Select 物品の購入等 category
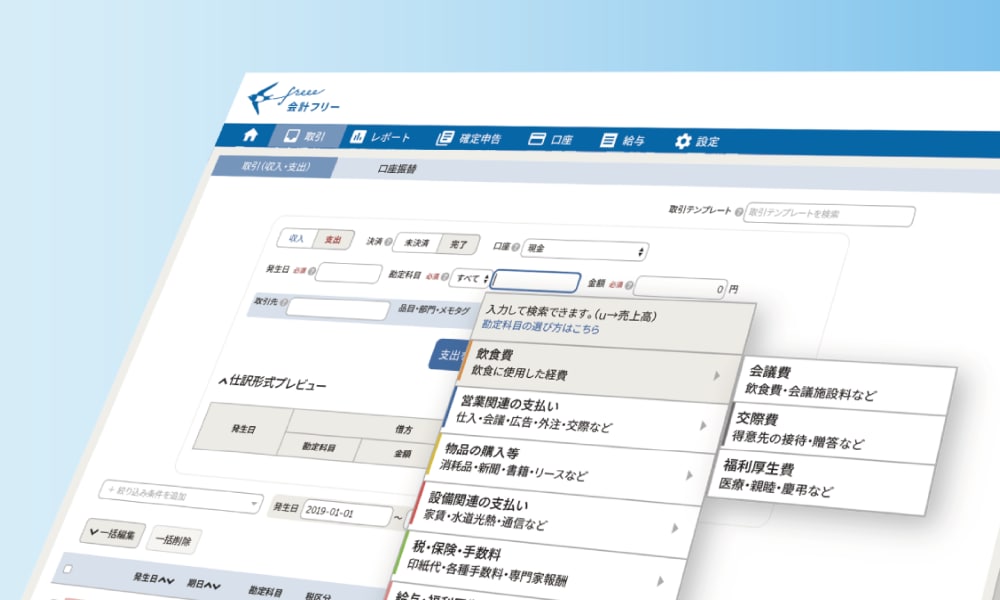Viewport: 1000px width, 600px height. click(570, 467)
